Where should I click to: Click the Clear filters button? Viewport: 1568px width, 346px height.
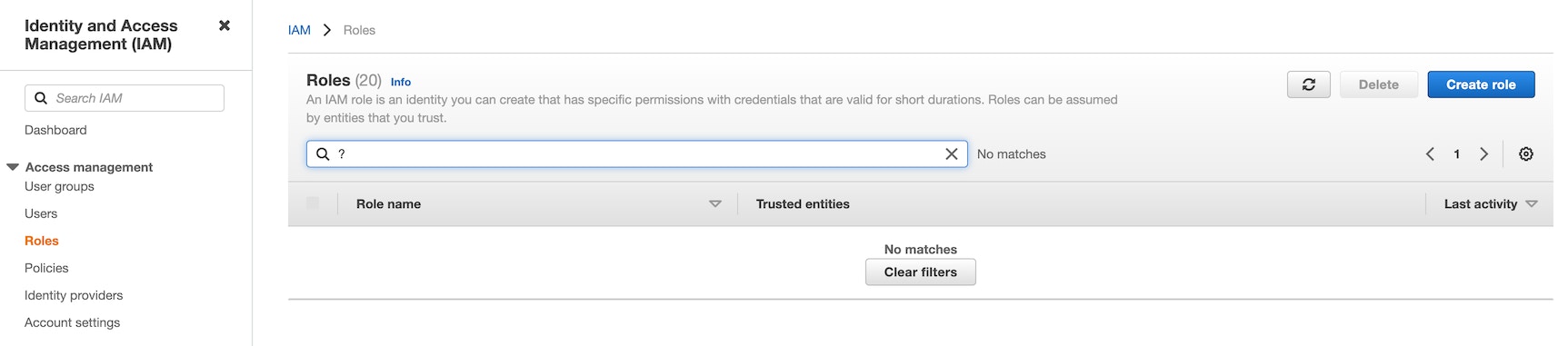(920, 272)
